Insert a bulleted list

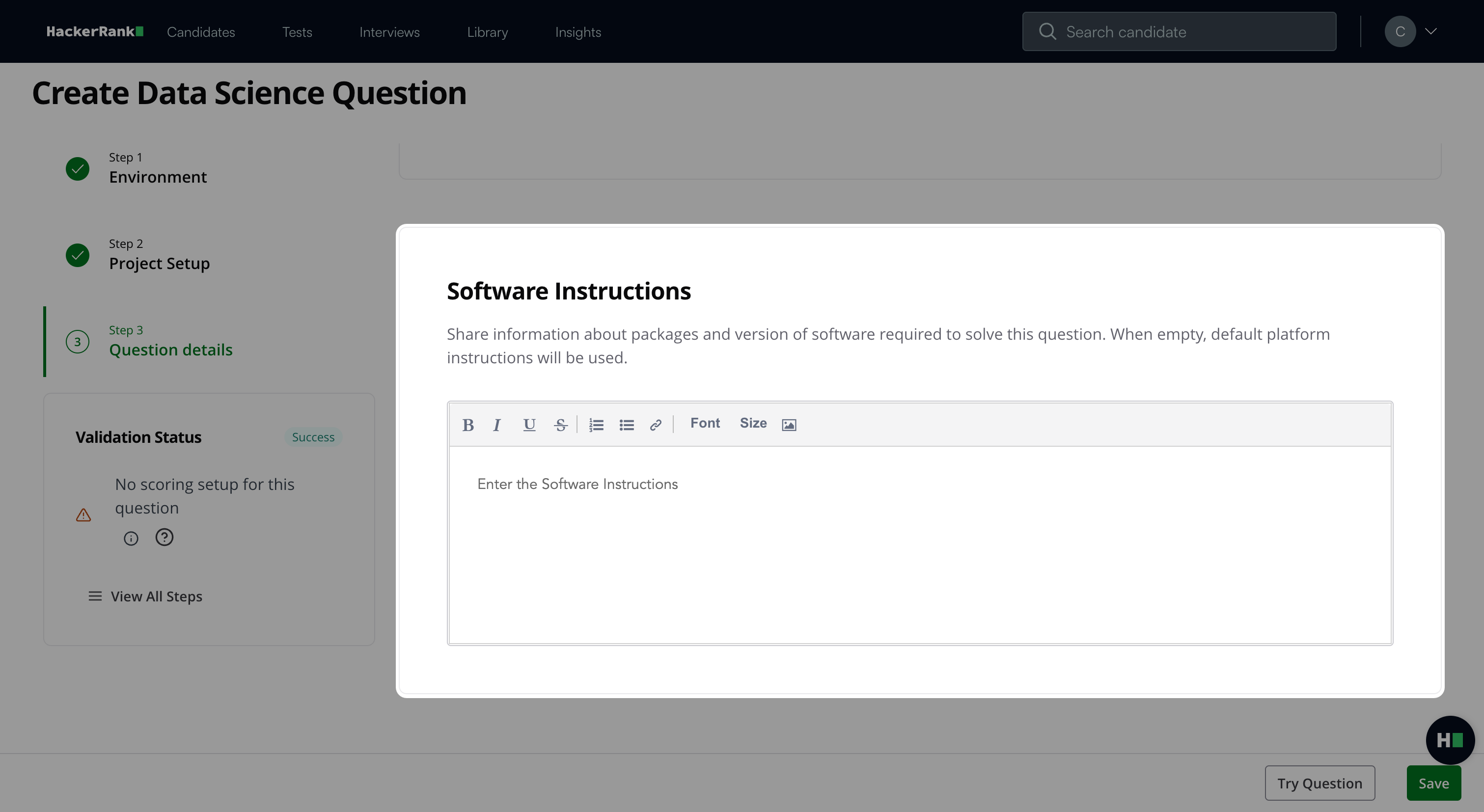click(x=626, y=425)
